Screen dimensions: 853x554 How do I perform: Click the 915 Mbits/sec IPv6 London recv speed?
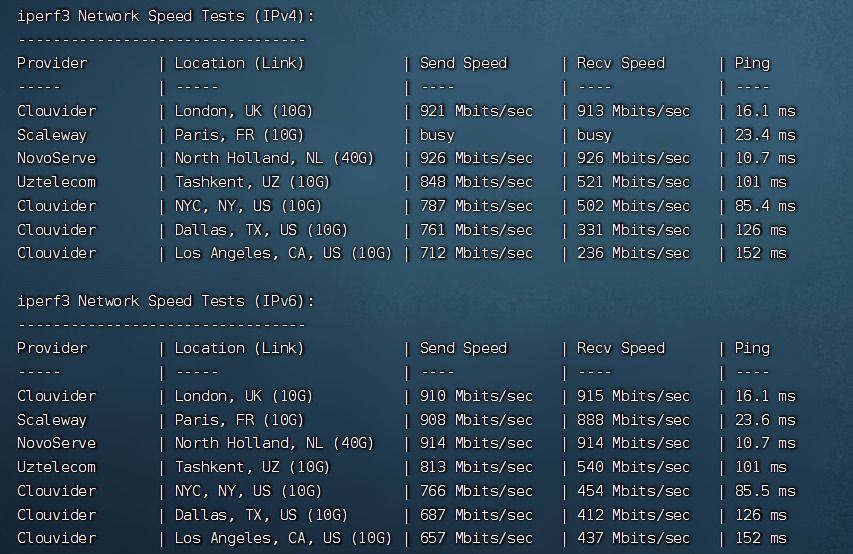(633, 396)
